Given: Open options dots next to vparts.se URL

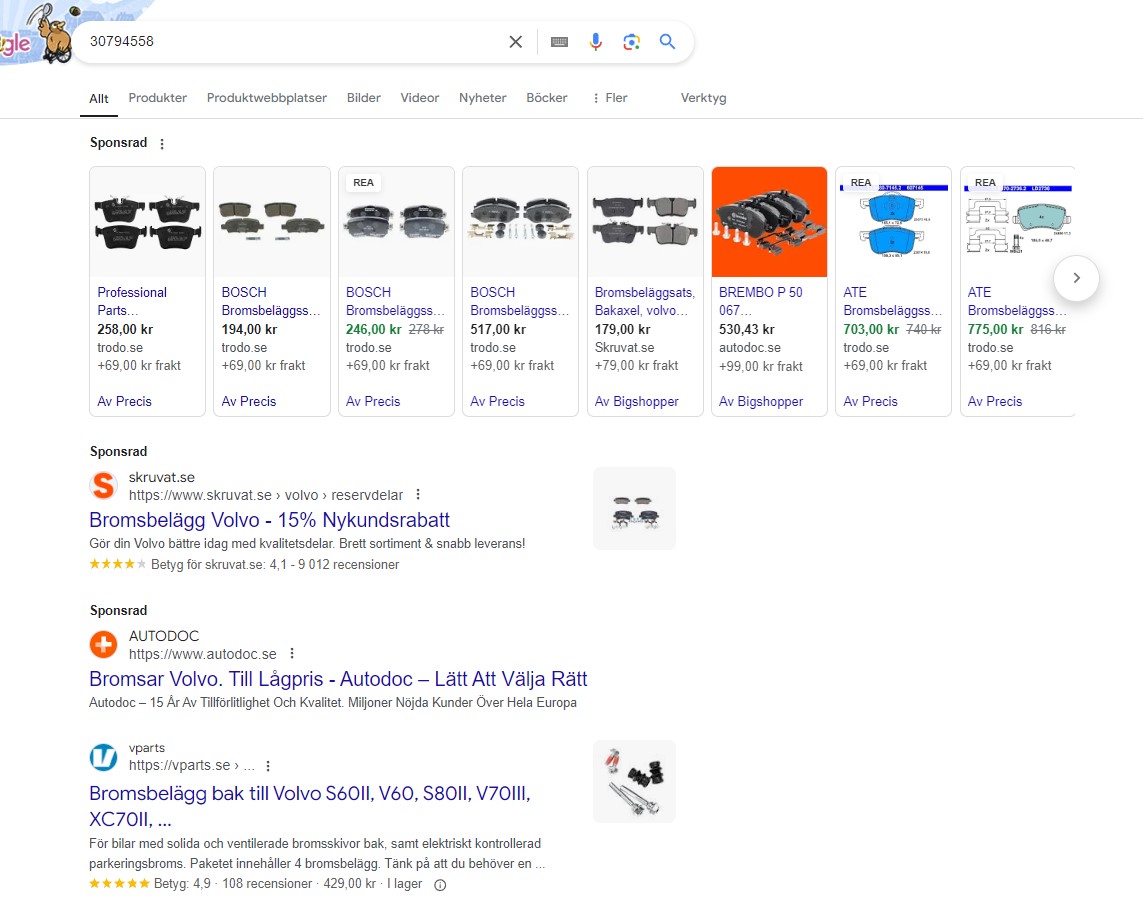Looking at the screenshot, I should 268,766.
